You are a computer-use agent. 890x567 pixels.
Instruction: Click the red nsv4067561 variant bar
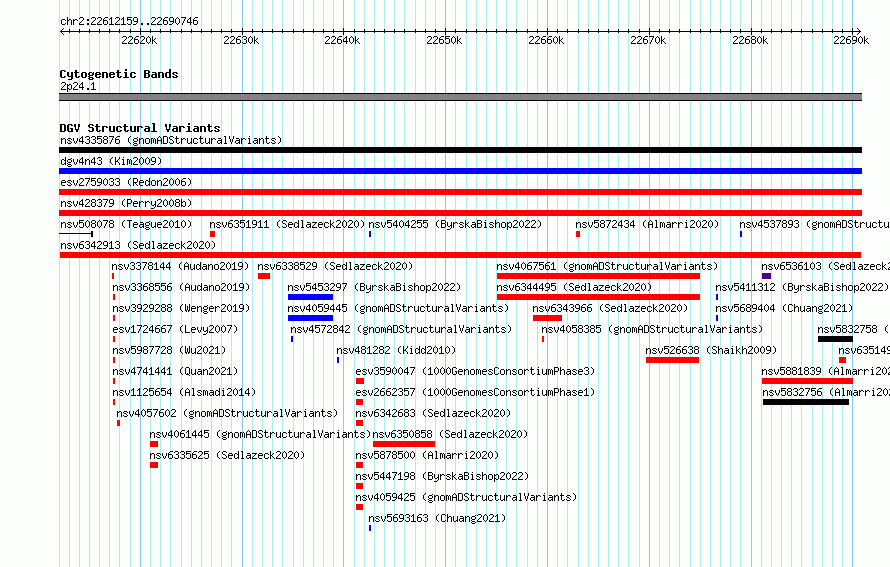click(598, 276)
